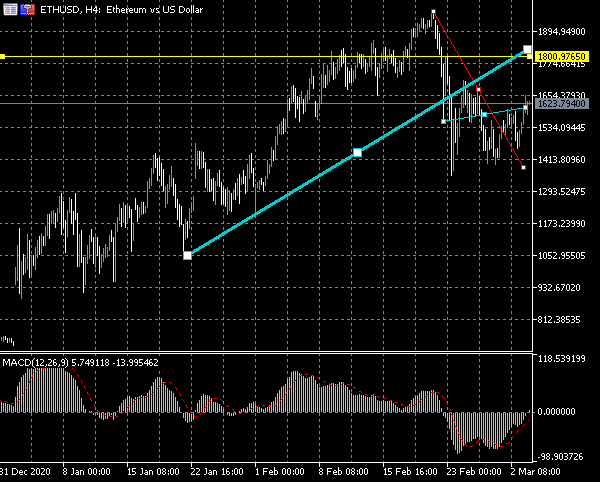Screen dimensions: 600x482
Task: Click MACD scale value 118.539199
Action: 561,359
